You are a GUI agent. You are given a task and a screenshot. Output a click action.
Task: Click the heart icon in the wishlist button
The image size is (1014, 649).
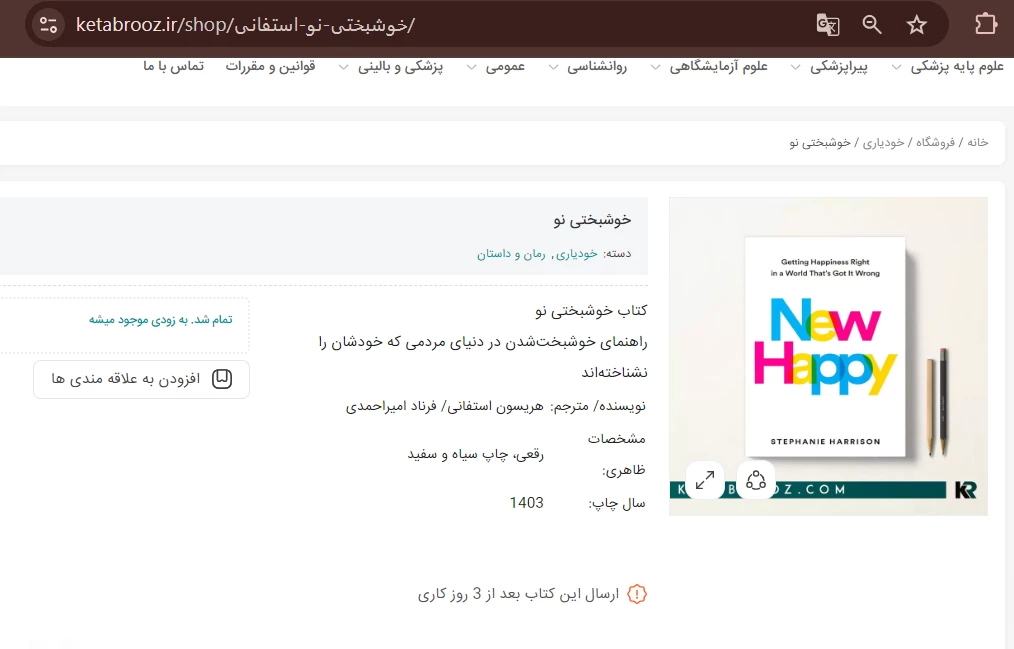[222, 379]
